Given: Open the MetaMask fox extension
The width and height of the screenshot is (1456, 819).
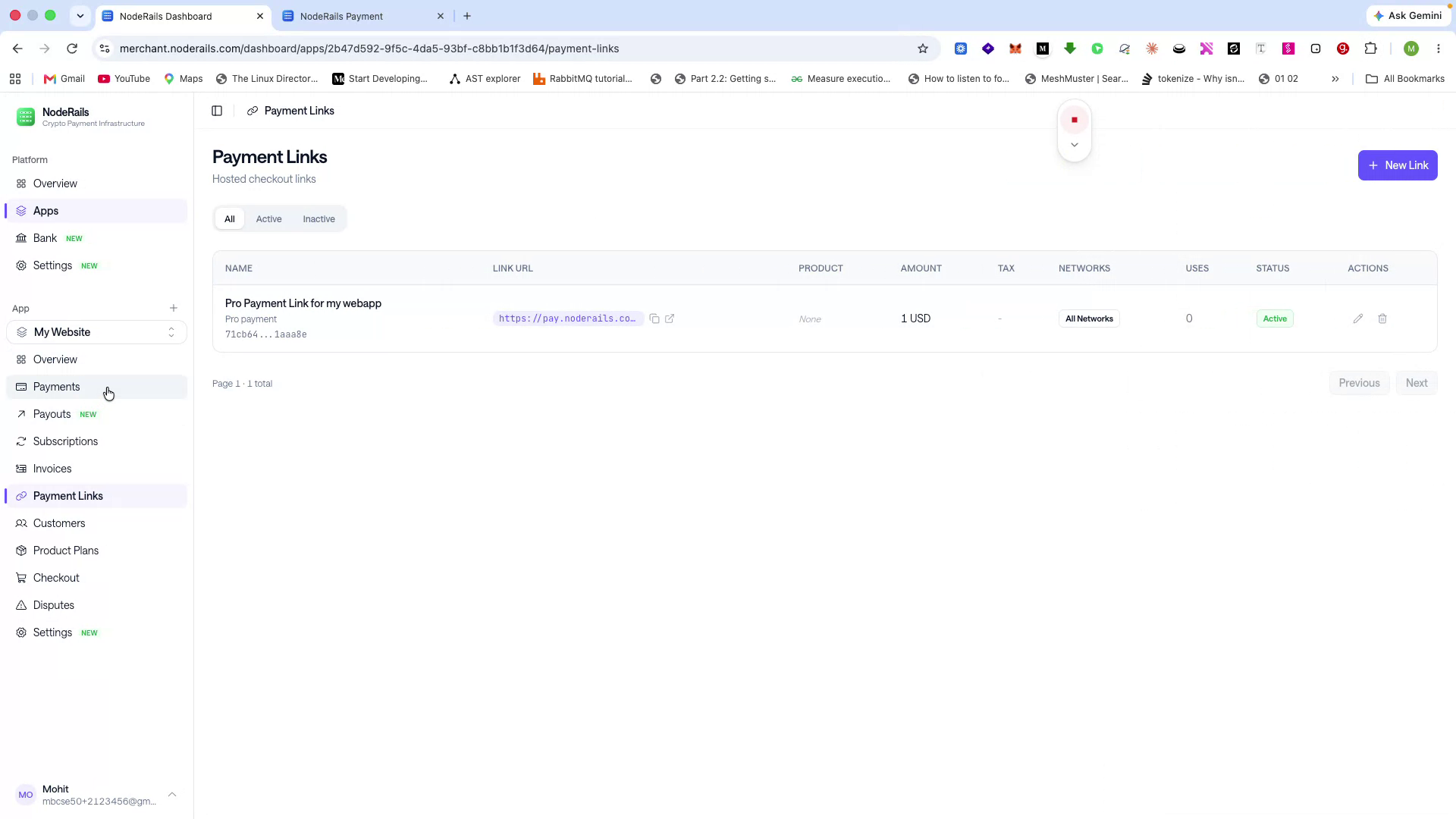Looking at the screenshot, I should click(x=1015, y=49).
